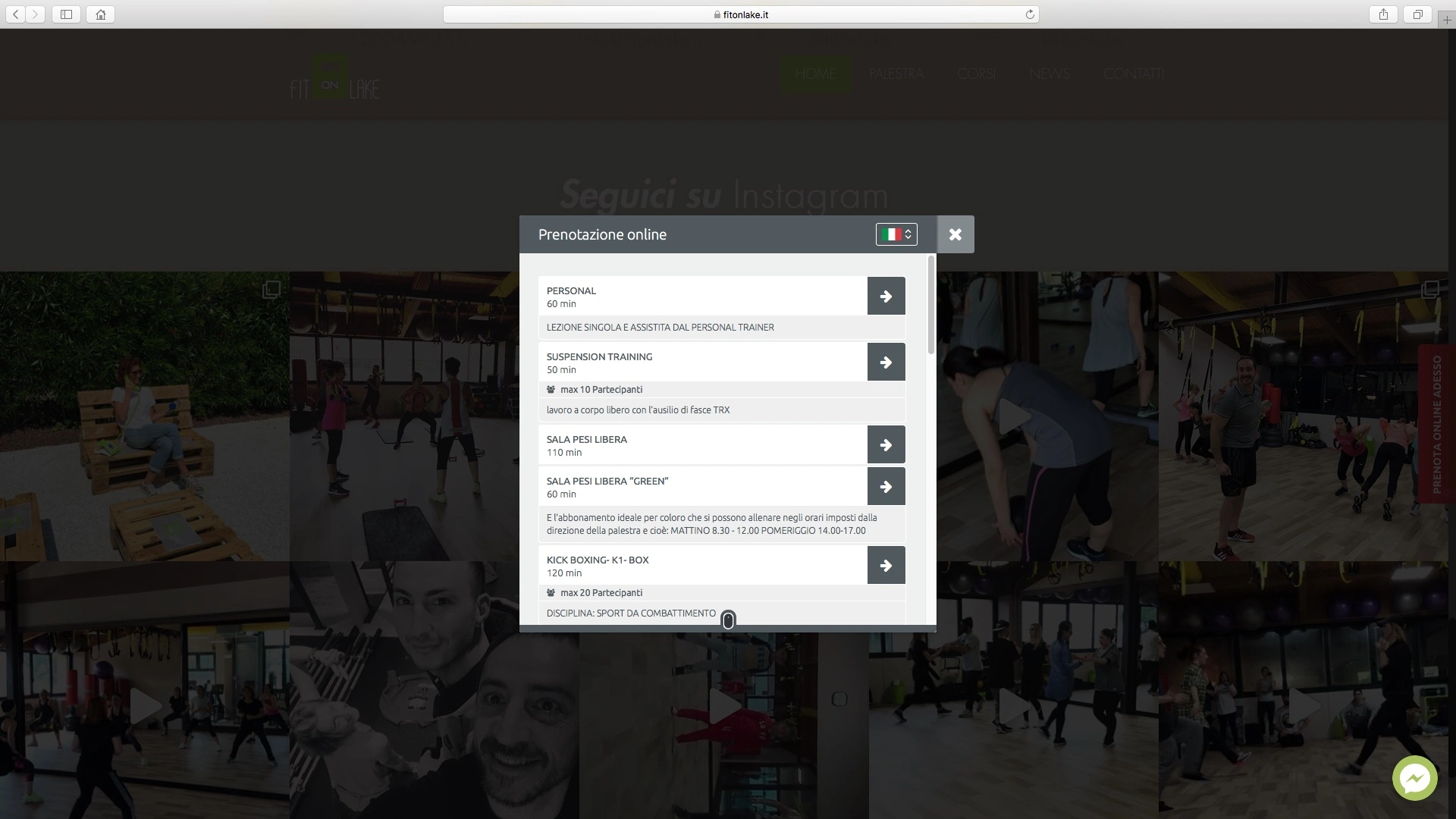Click the booking dialog vertical scrollbar
1456x819 pixels.
click(931, 305)
